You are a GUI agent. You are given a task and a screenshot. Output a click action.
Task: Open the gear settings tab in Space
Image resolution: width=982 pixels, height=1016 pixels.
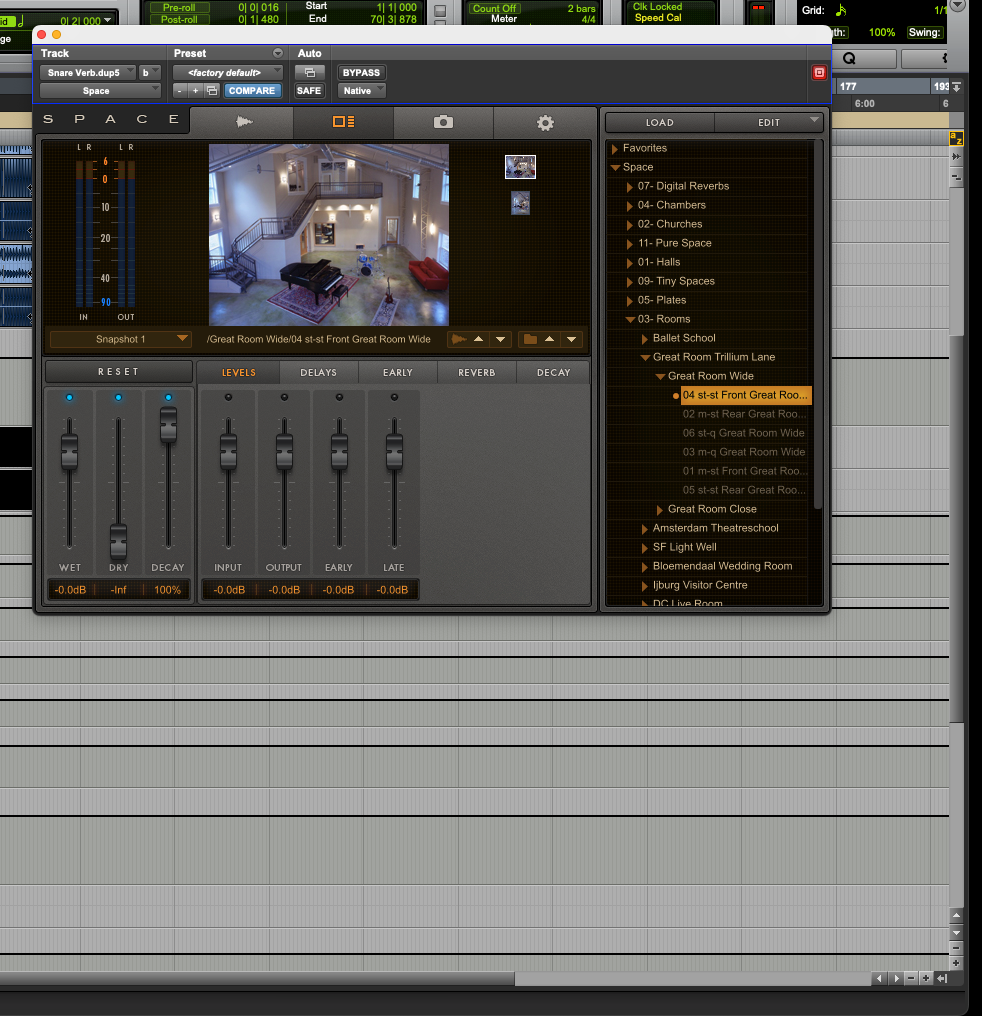point(545,122)
